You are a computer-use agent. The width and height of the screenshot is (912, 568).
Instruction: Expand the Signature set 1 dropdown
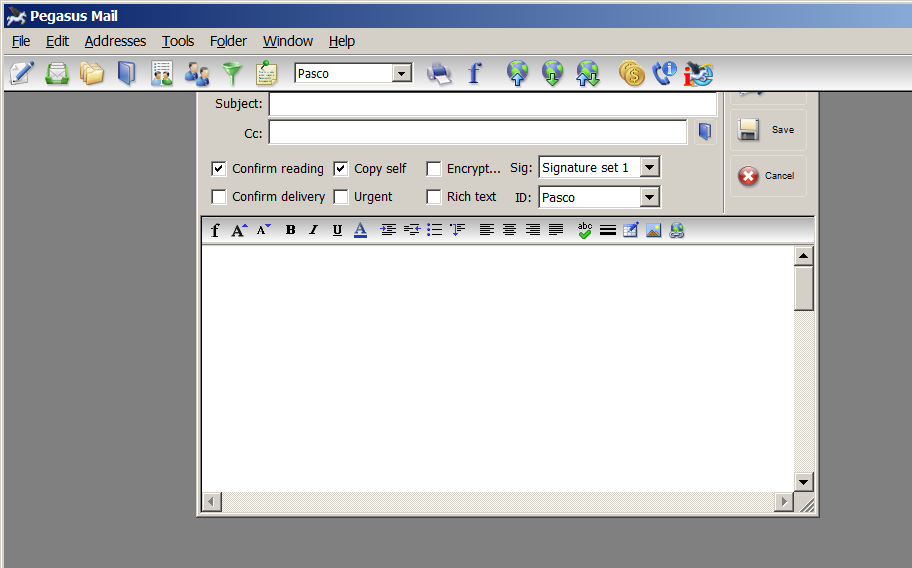pyautogui.click(x=650, y=168)
